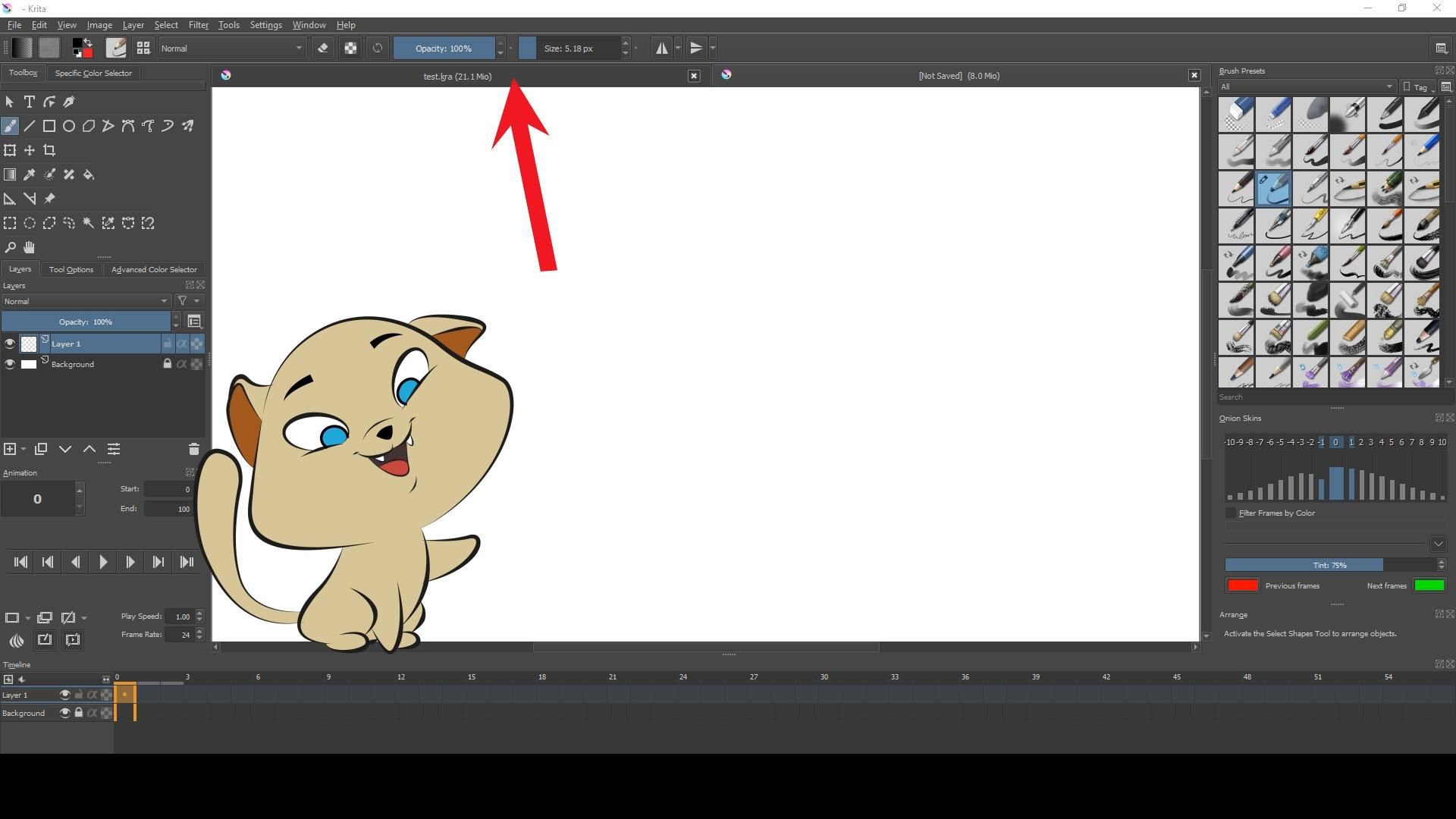Activate the Zoom tool
The height and width of the screenshot is (819, 1456).
click(x=10, y=246)
